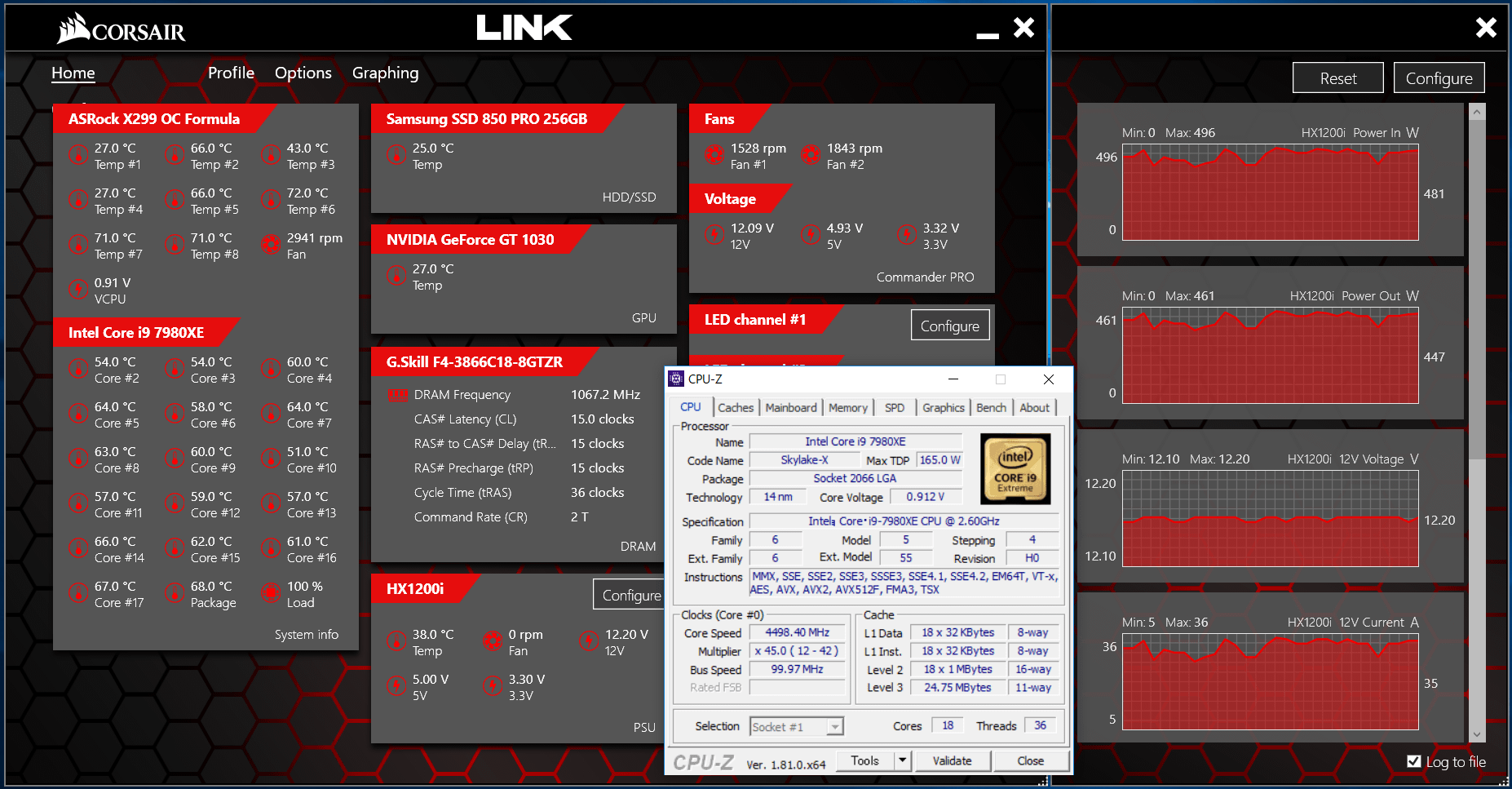Click the HX1200i 38.0 °C temp icon
This screenshot has width=1512, height=789.
coord(396,641)
